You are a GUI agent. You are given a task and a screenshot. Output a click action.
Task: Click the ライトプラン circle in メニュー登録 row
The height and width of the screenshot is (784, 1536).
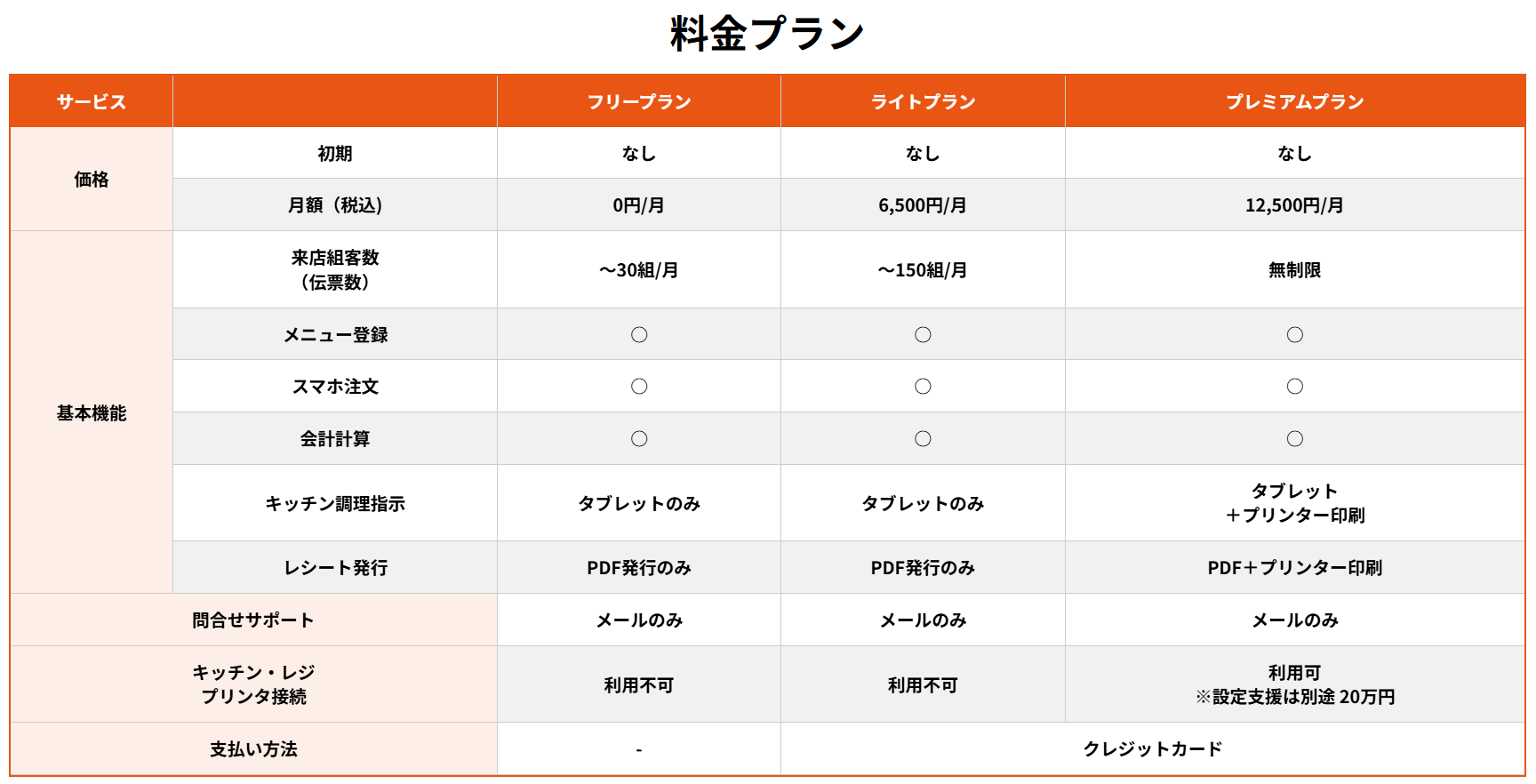pyautogui.click(x=923, y=334)
